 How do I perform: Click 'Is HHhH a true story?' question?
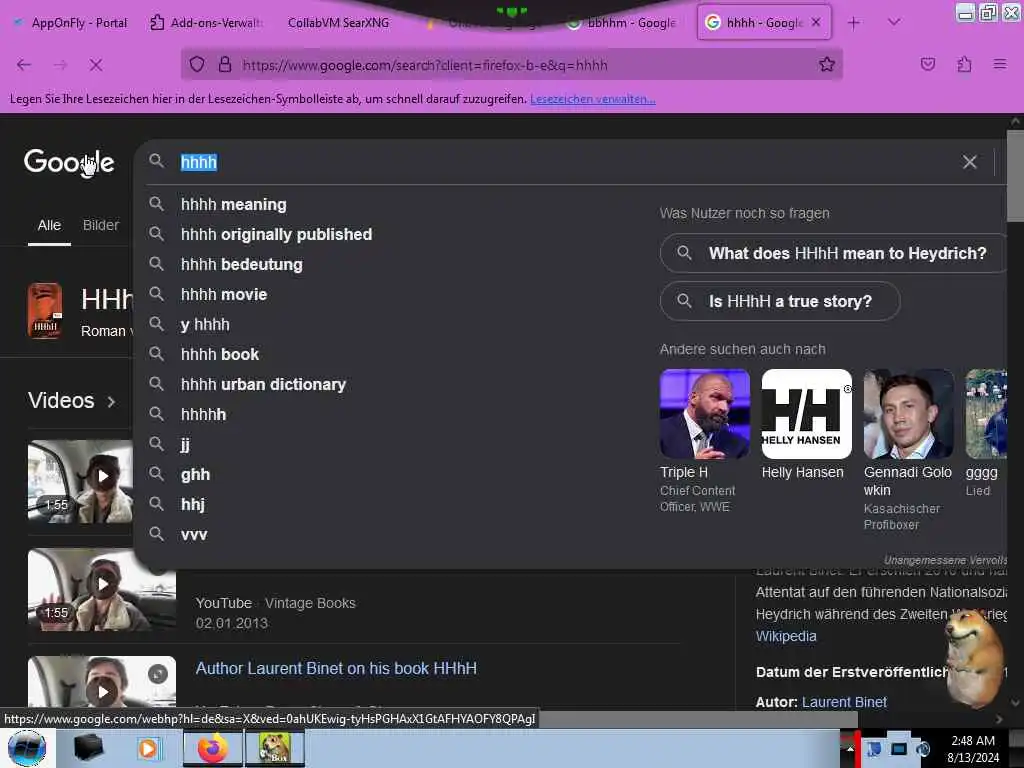pyautogui.click(x=780, y=301)
